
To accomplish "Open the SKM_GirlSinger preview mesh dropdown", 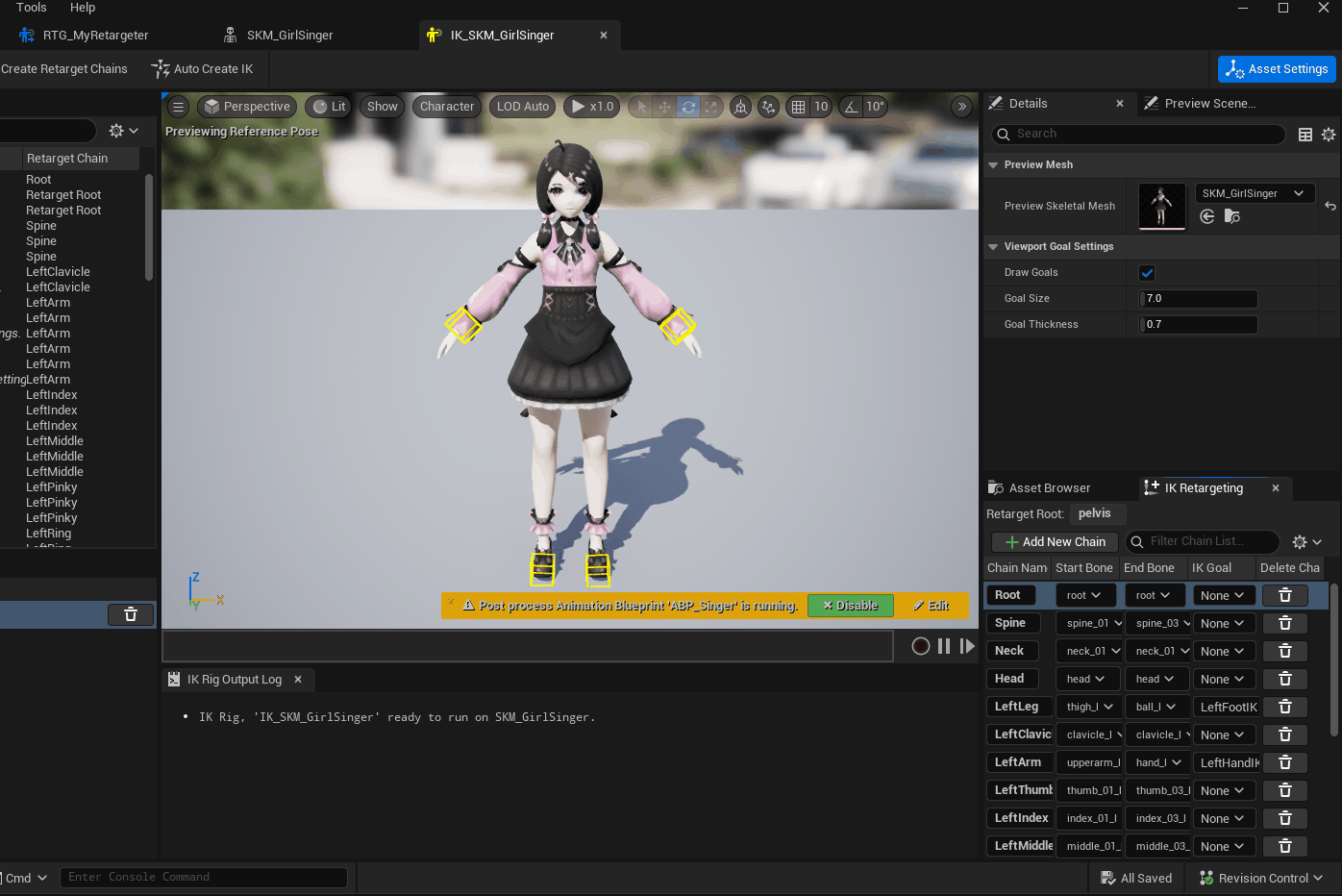I will [1254, 193].
